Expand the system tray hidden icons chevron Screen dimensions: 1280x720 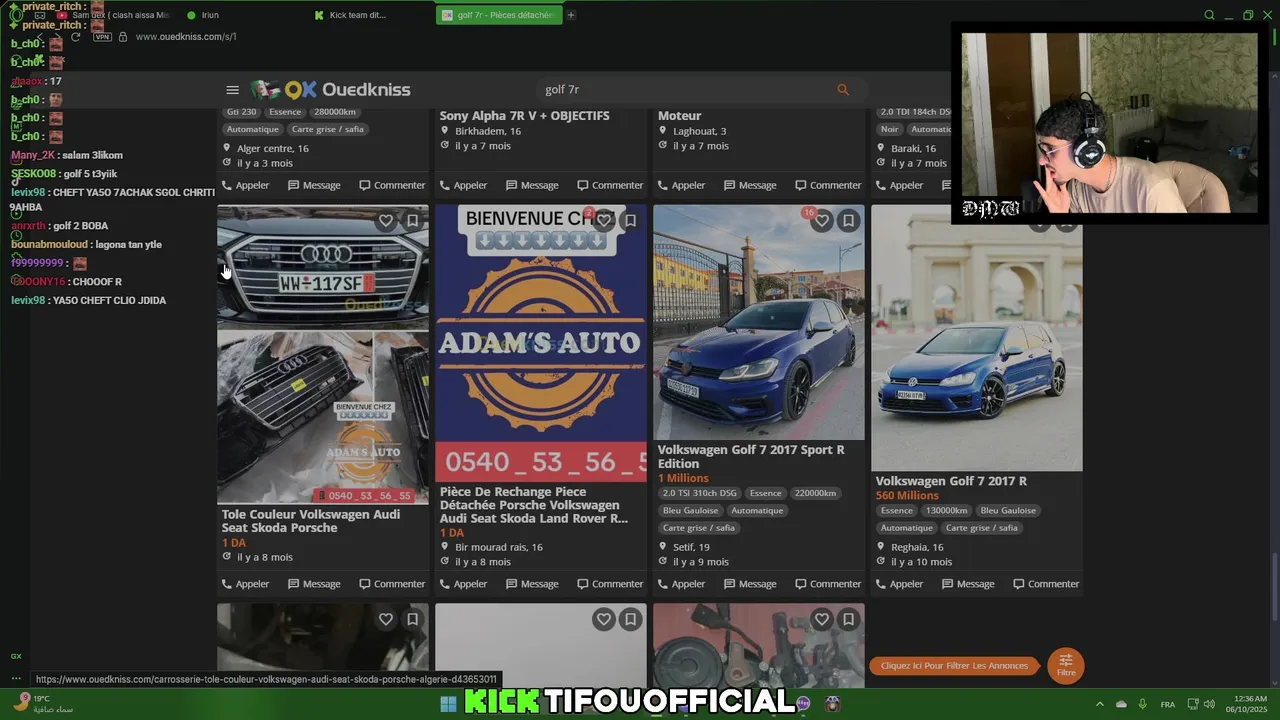[1100, 704]
